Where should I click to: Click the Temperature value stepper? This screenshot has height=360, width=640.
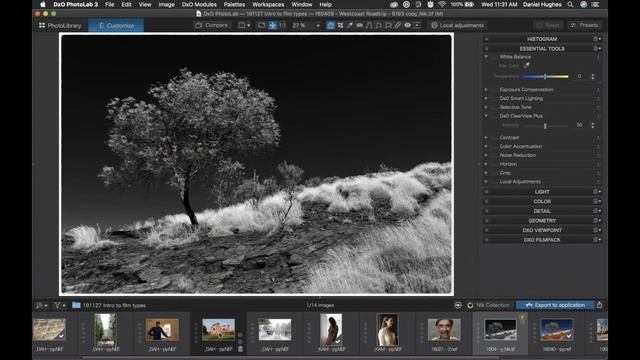[x=593, y=76]
